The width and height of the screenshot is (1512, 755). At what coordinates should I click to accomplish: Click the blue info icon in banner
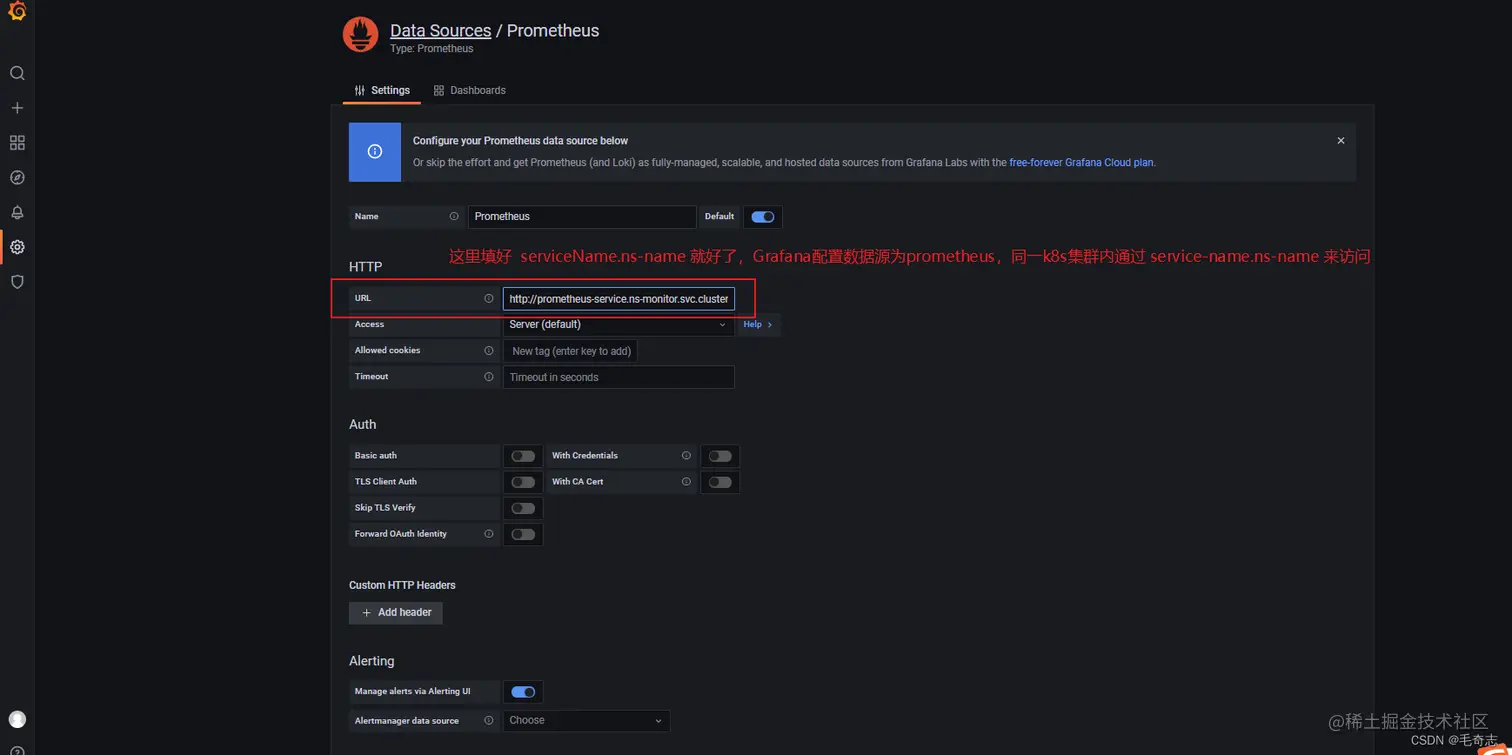375,152
